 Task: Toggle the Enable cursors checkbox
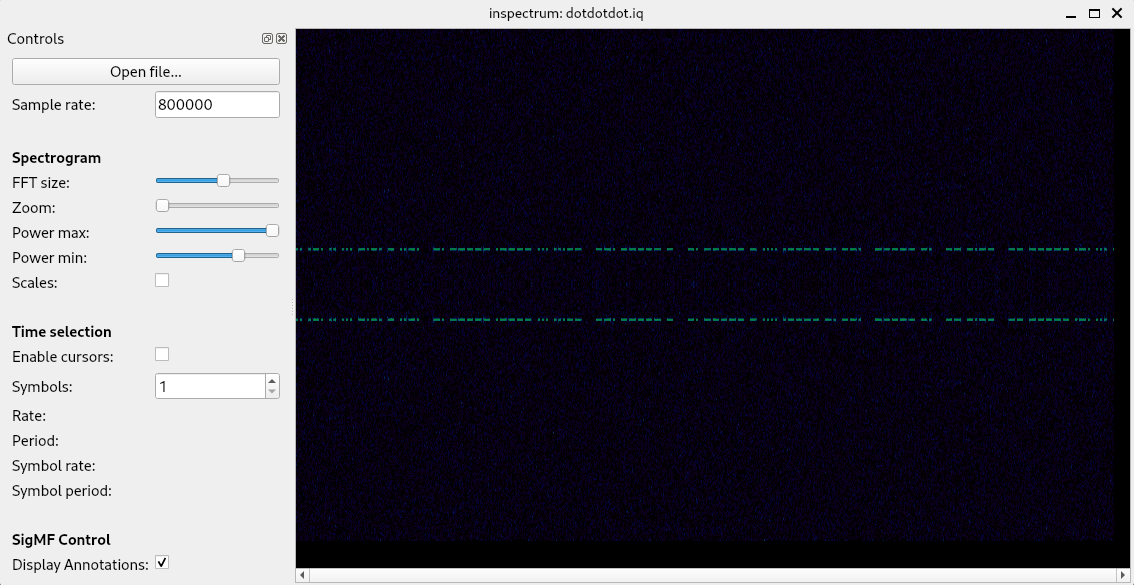[162, 355]
